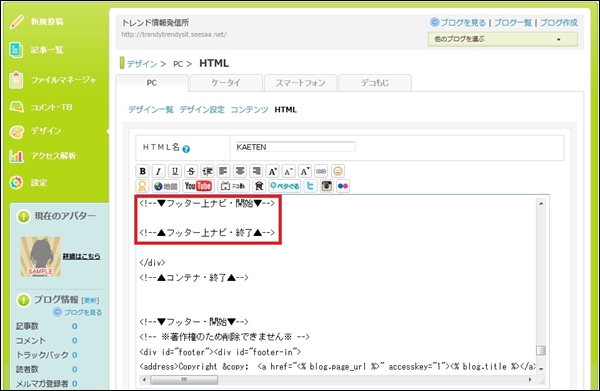The width and height of the screenshot is (600, 391).
Task: Open コンテンツ sub-navigation link
Action: coord(249,110)
